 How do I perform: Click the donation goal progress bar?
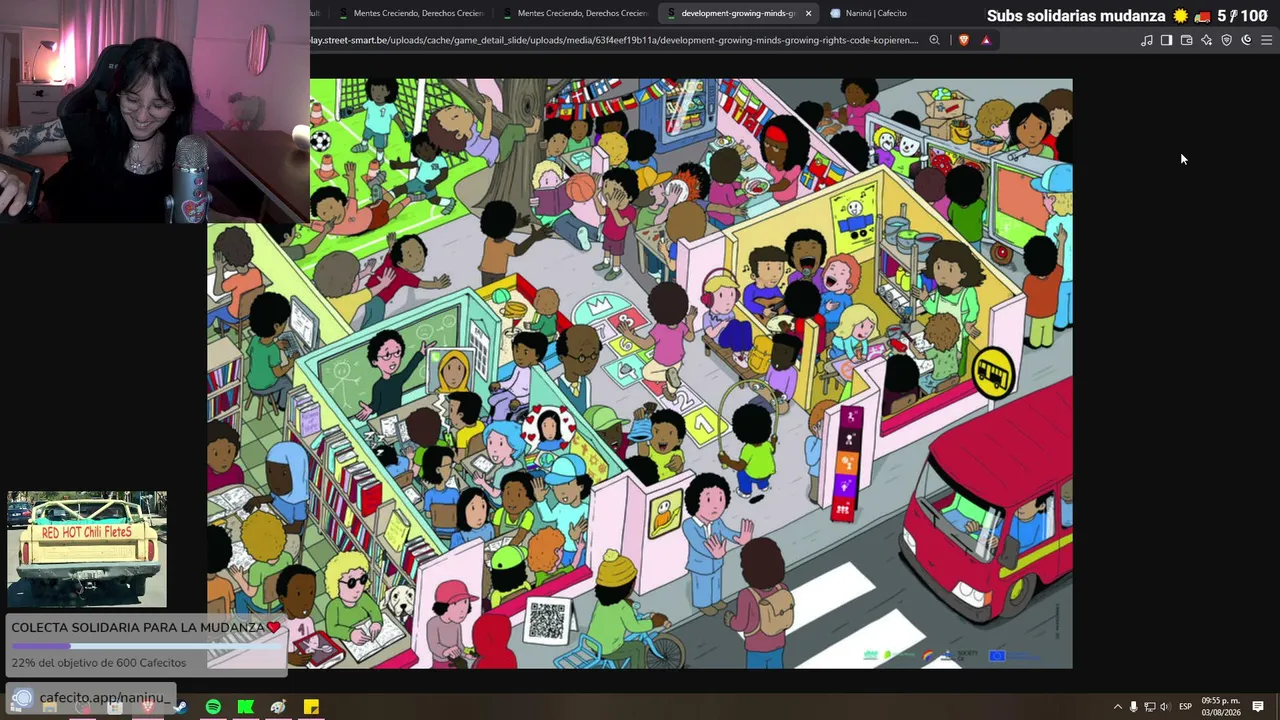pyautogui.click(x=148, y=645)
